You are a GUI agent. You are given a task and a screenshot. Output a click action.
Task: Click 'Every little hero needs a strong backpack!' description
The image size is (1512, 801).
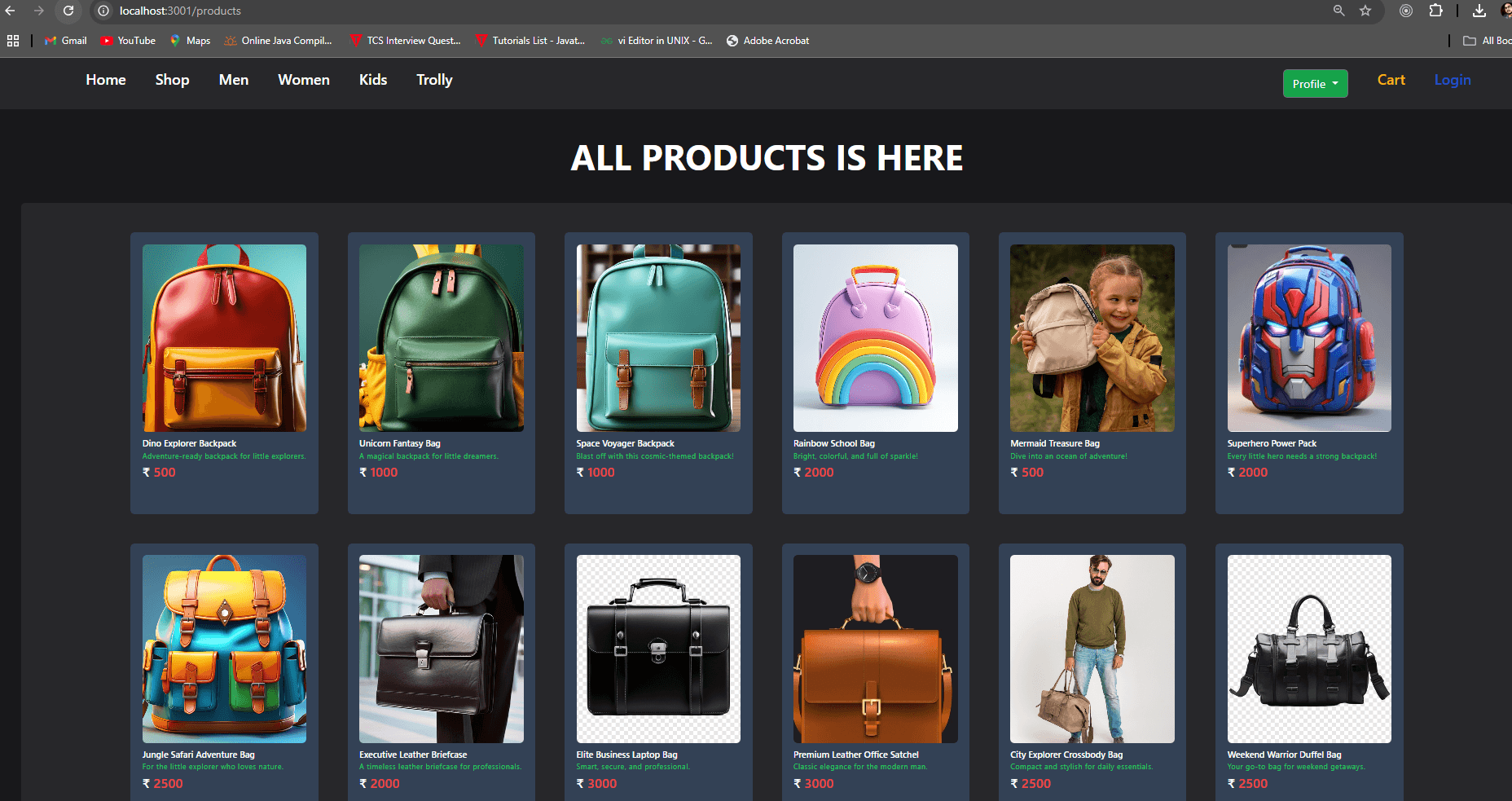tap(1303, 456)
